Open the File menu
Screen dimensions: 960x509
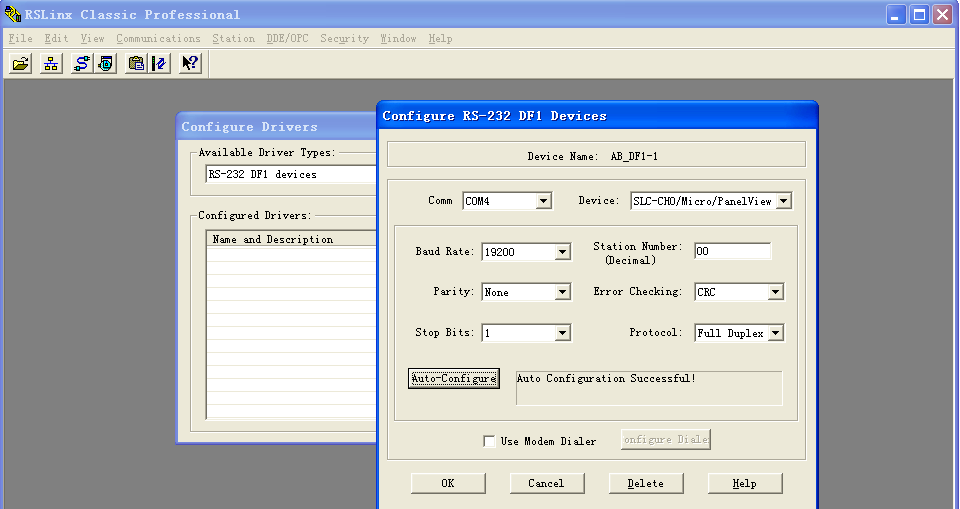(20, 38)
